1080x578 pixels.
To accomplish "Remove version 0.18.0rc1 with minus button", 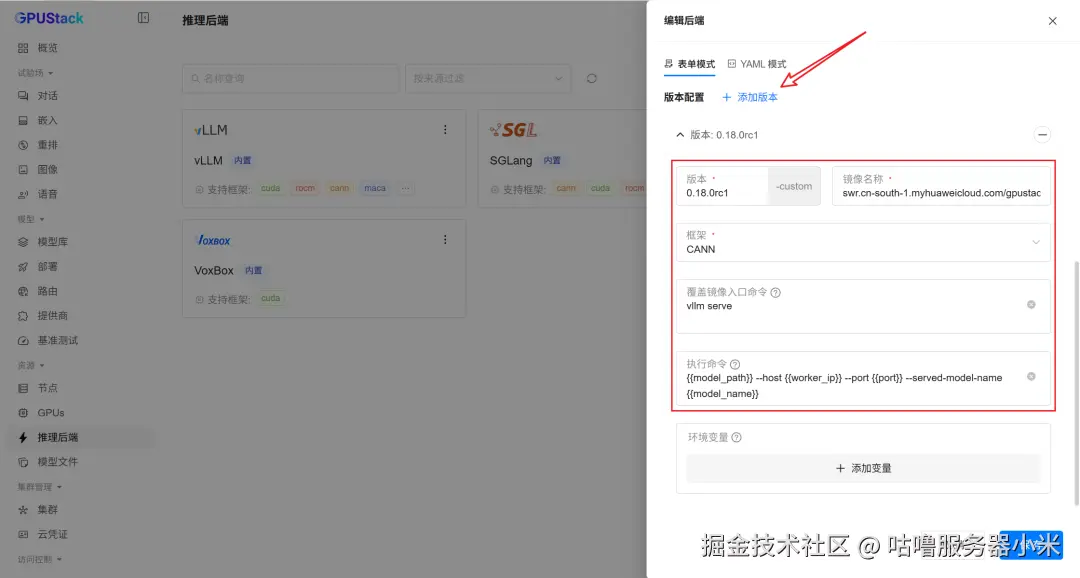I will point(1042,135).
